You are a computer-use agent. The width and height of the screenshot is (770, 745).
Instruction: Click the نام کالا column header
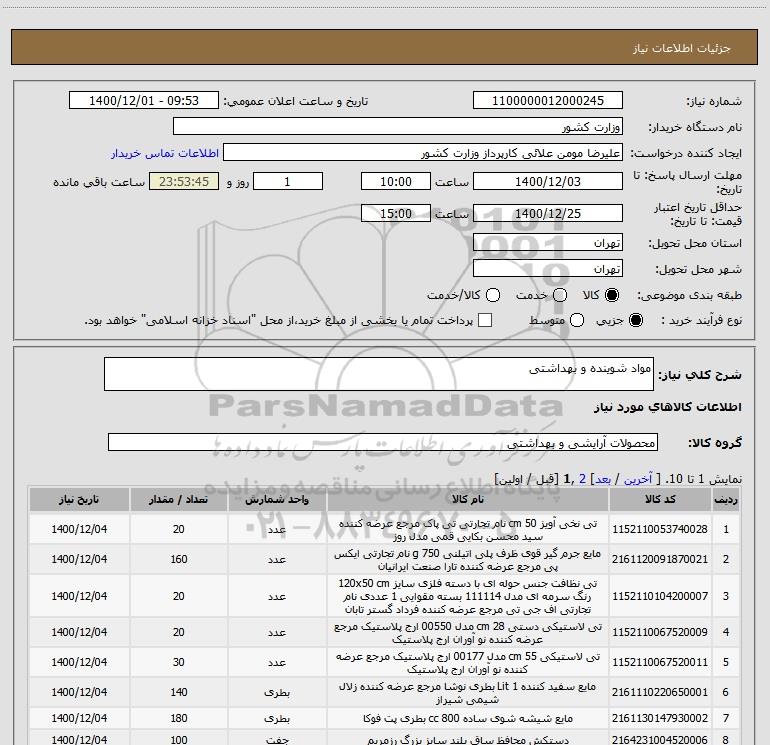pyautogui.click(x=468, y=499)
